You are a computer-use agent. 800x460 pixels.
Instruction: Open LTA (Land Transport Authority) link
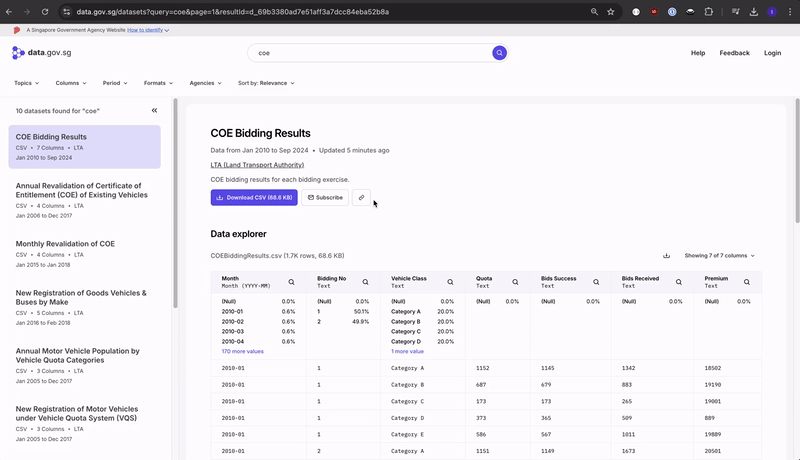pyautogui.click(x=257, y=165)
